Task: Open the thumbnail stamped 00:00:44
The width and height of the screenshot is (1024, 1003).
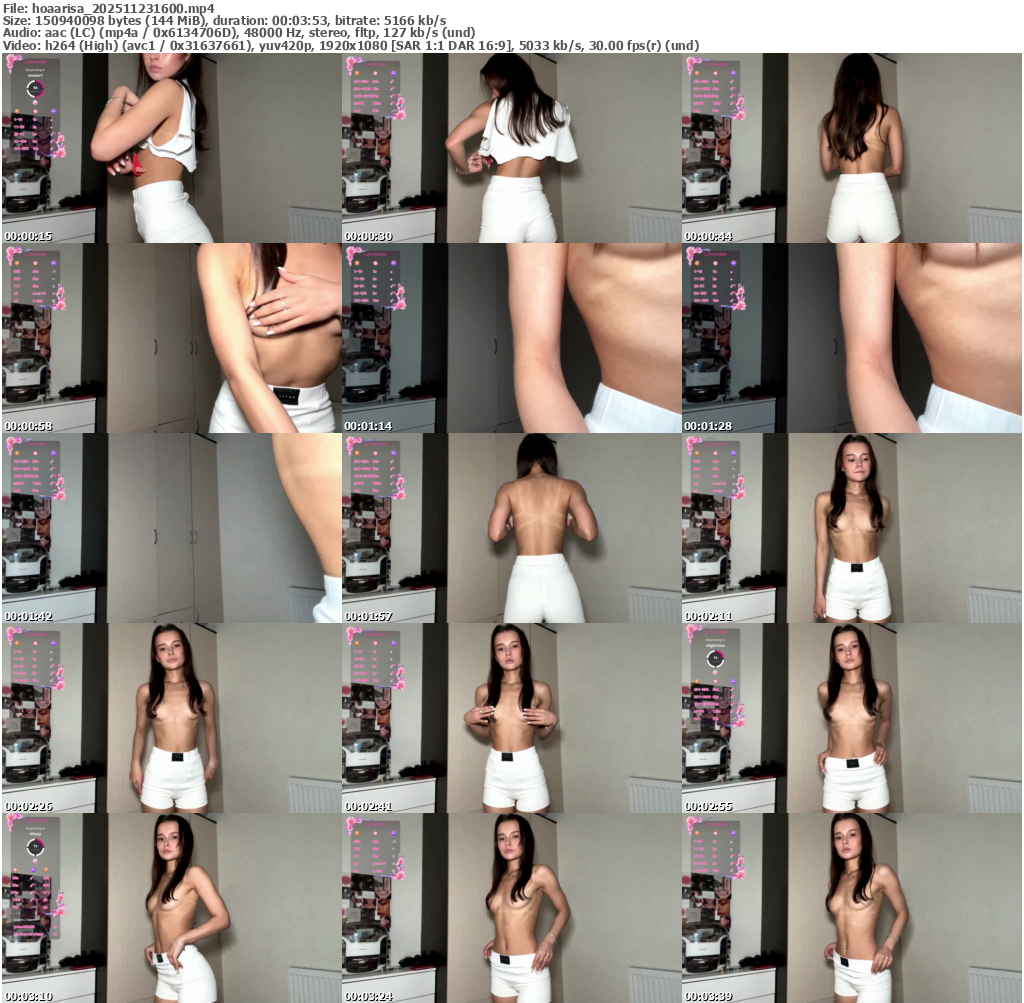Action: (x=852, y=148)
